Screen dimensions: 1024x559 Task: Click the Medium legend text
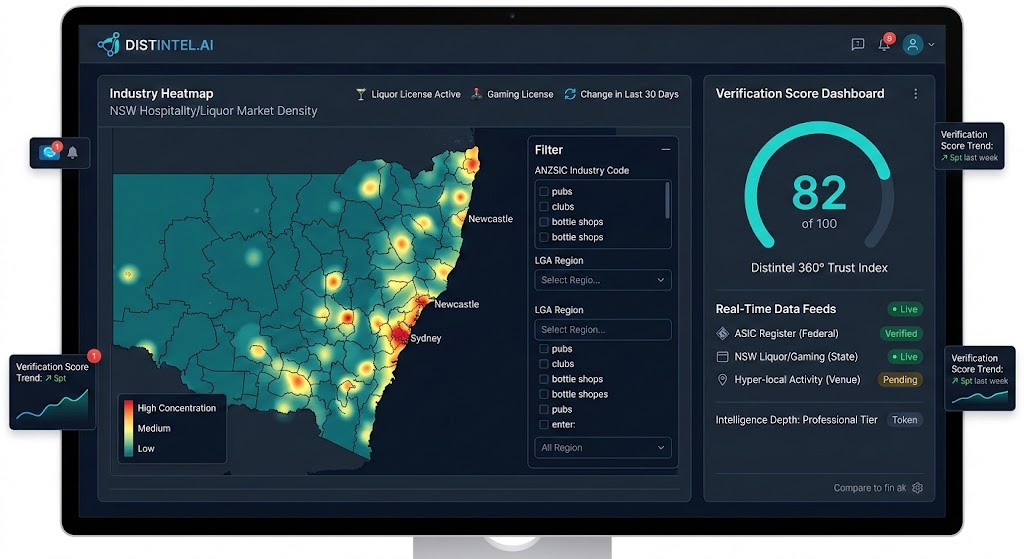tap(154, 428)
